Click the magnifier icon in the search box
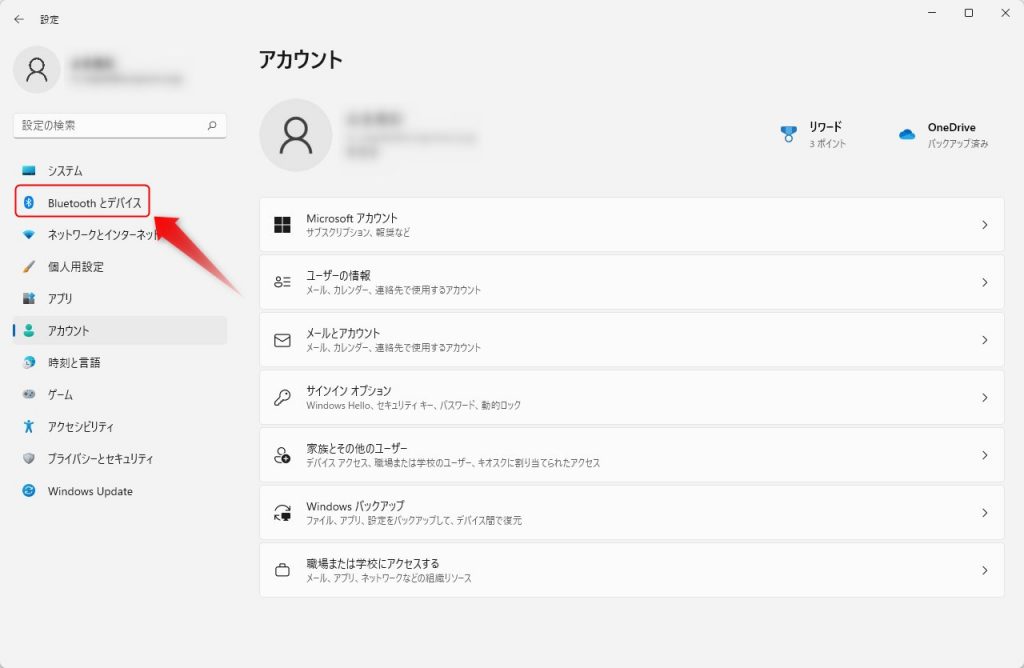 (212, 125)
